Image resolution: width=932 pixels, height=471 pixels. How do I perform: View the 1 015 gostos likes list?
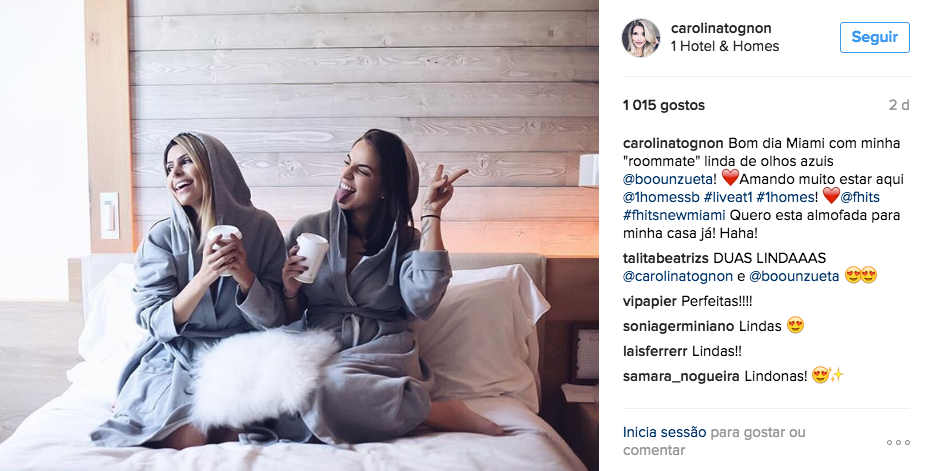[663, 105]
